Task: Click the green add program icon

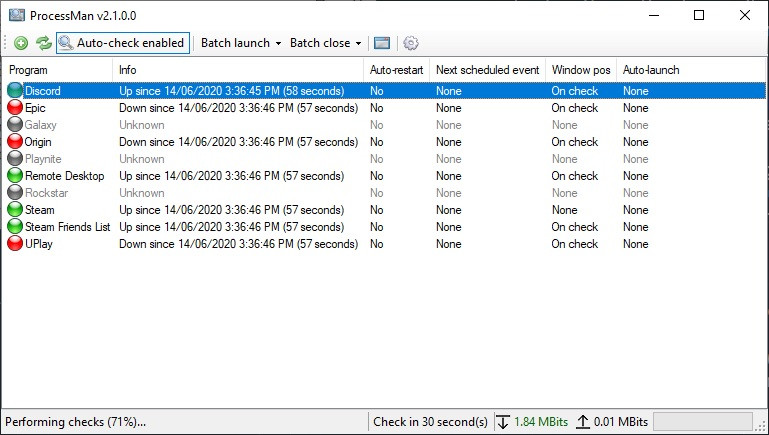Action: (x=21, y=43)
